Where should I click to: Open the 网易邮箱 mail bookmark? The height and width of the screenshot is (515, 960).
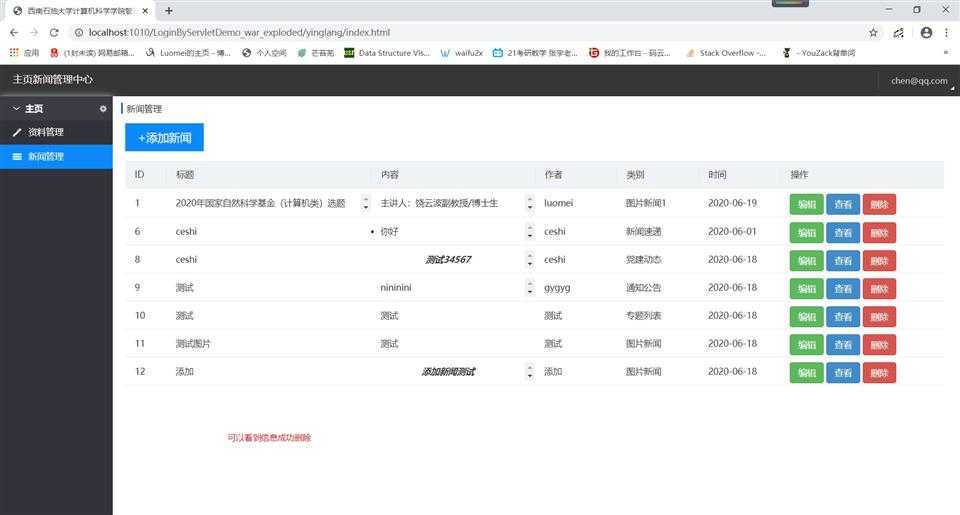click(92, 53)
